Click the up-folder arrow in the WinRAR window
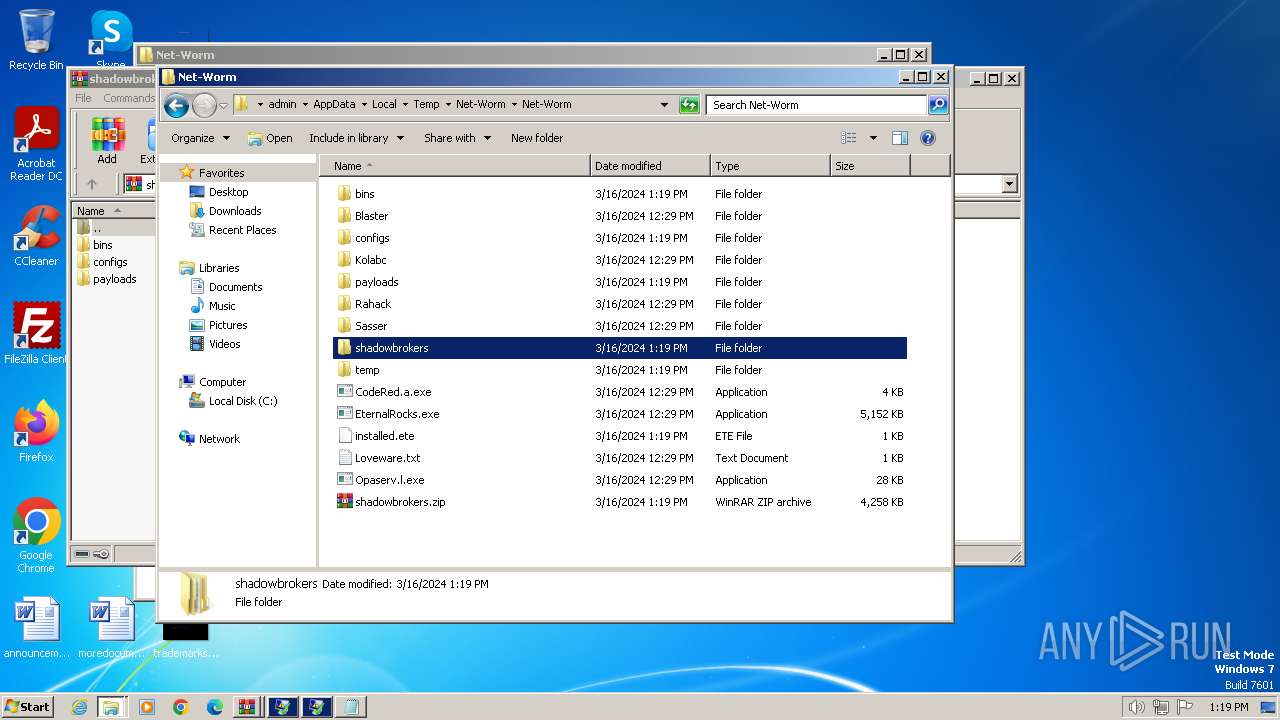 [x=92, y=184]
